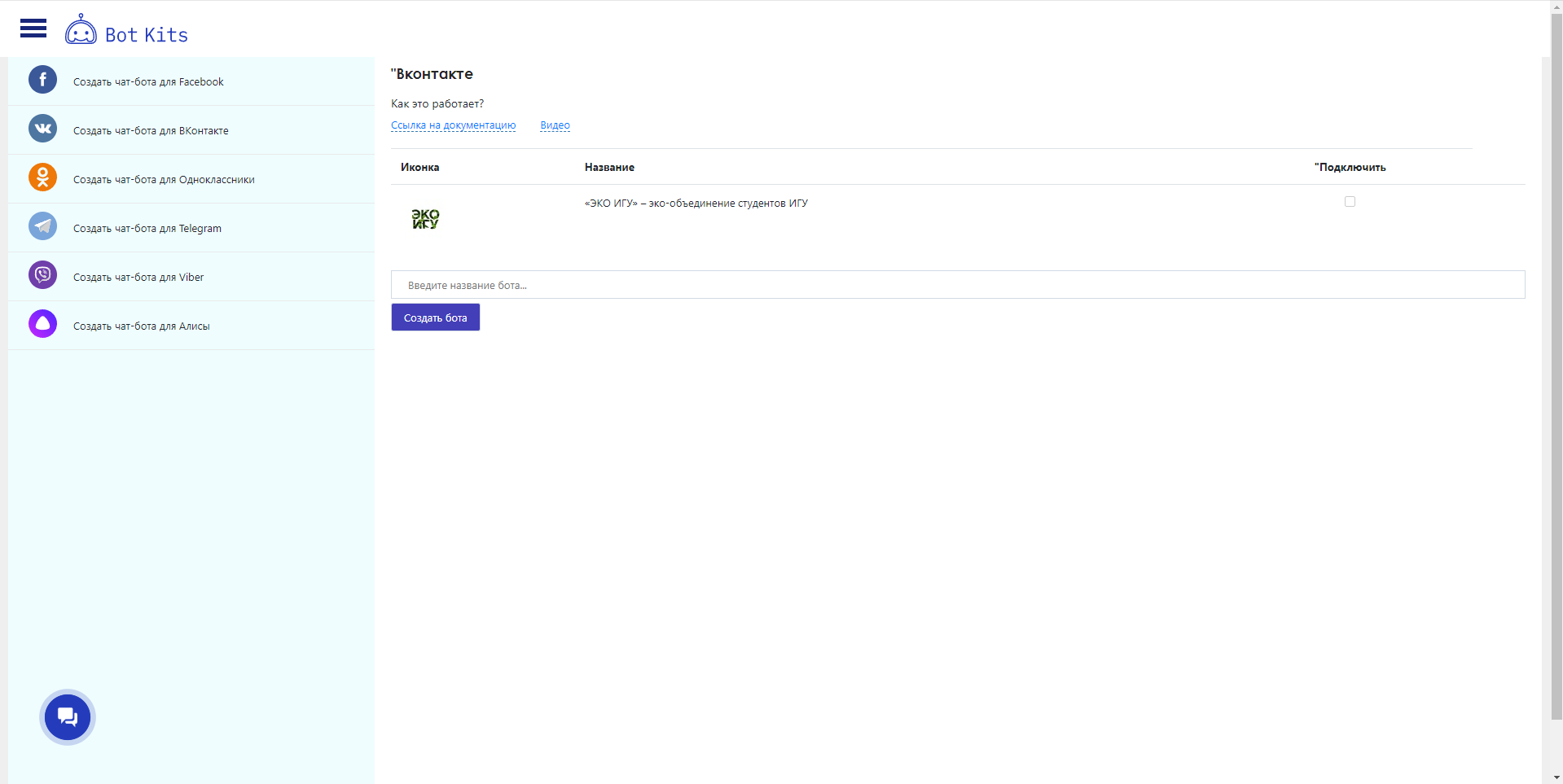1563x784 pixels.
Task: Click the ЭКО ИГУ group thumbnail
Action: (425, 218)
